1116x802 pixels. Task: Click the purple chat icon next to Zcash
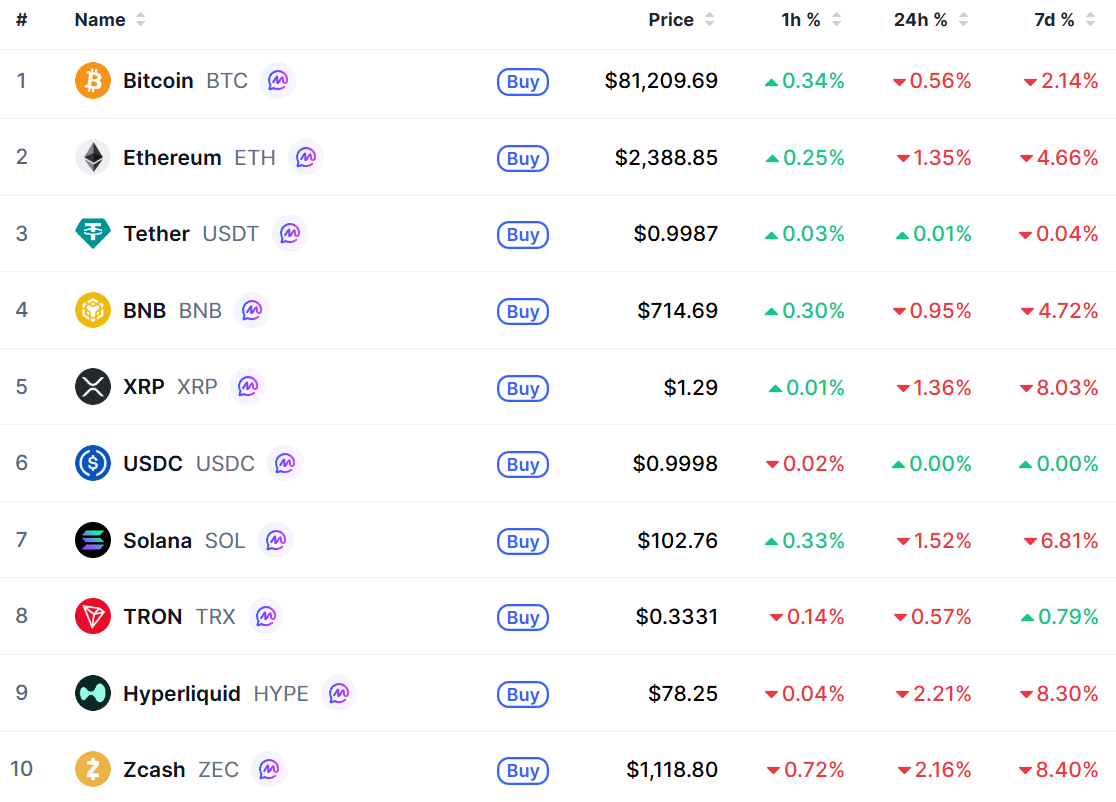(269, 769)
